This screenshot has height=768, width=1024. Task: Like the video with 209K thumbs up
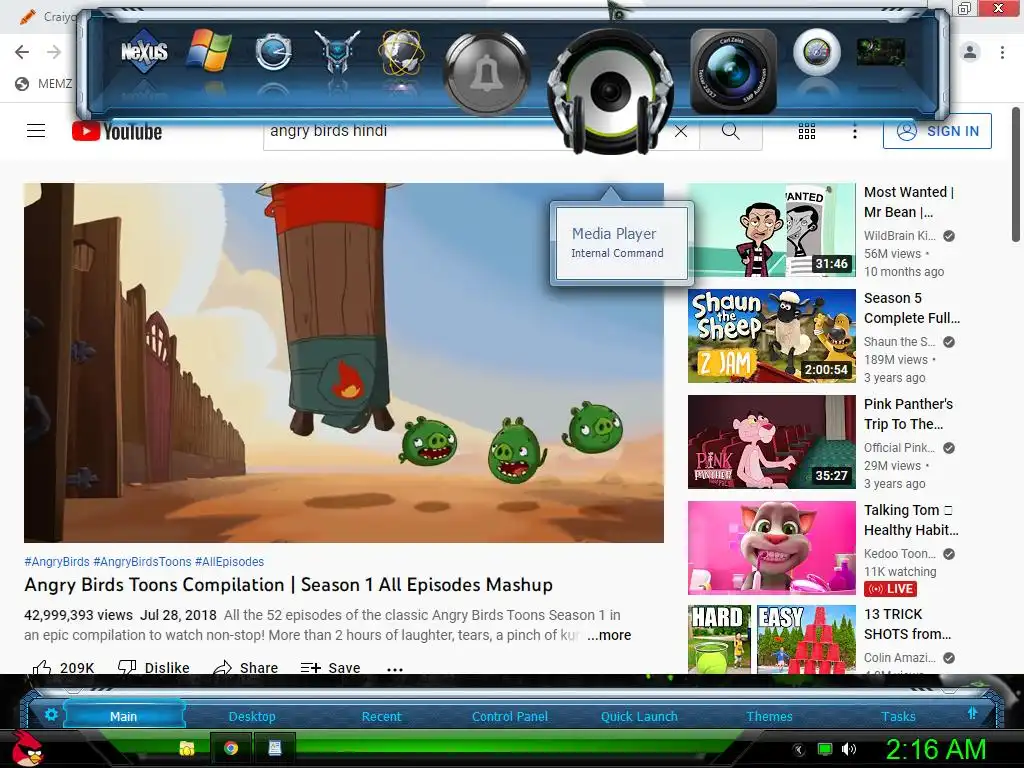click(x=63, y=667)
